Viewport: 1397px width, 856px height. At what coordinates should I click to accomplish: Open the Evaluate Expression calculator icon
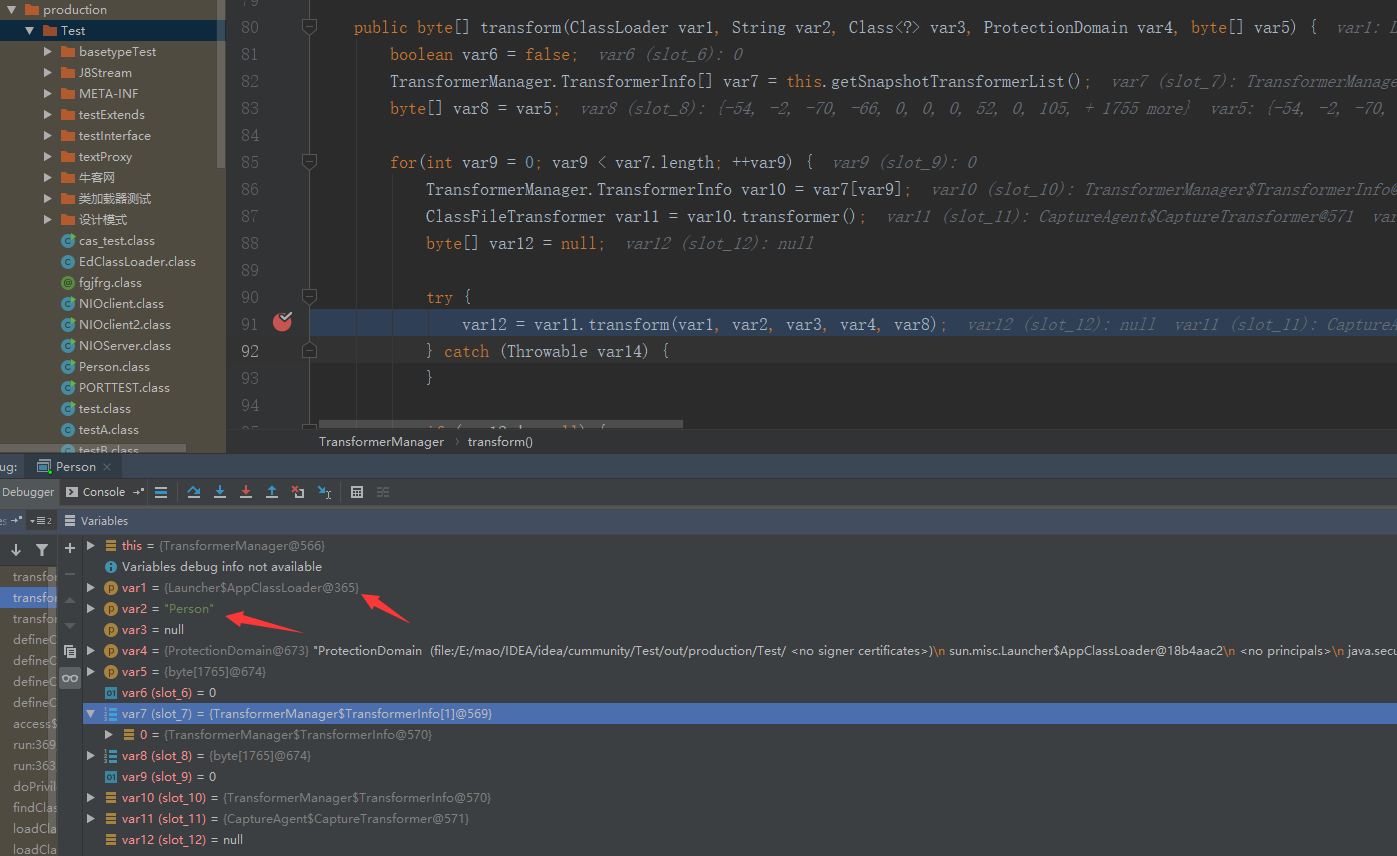[x=357, y=492]
